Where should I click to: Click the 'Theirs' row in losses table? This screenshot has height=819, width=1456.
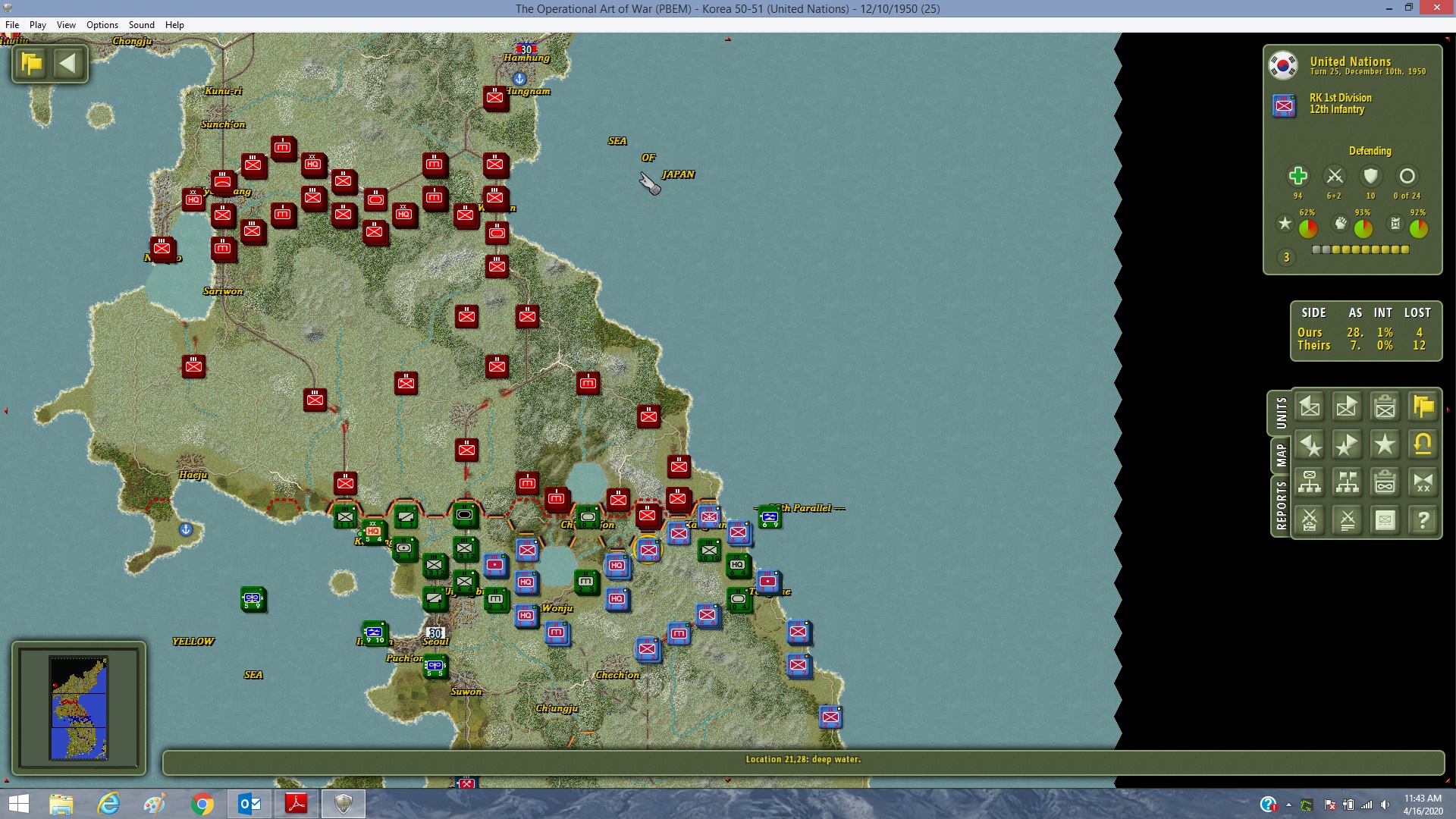coord(1365,345)
